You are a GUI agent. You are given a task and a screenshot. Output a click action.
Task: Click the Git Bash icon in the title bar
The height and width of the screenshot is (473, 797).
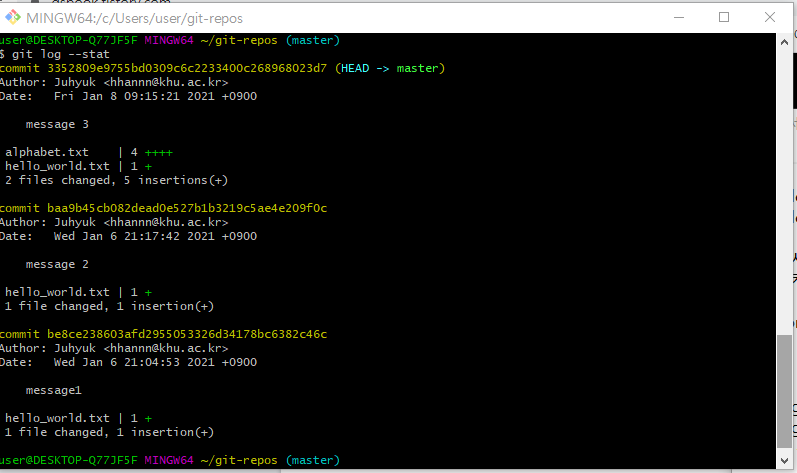pos(13,18)
